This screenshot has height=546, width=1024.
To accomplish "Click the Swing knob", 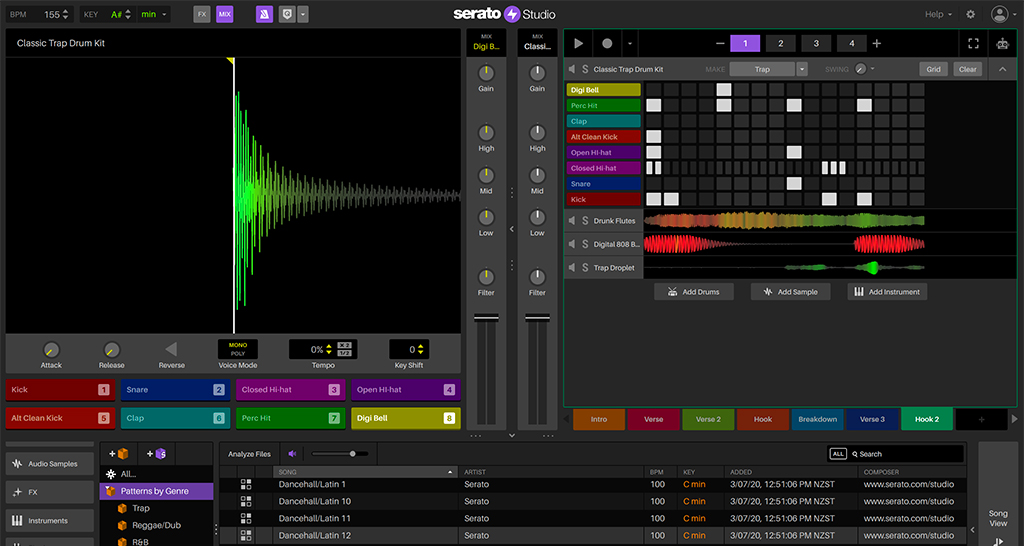I will (861, 69).
